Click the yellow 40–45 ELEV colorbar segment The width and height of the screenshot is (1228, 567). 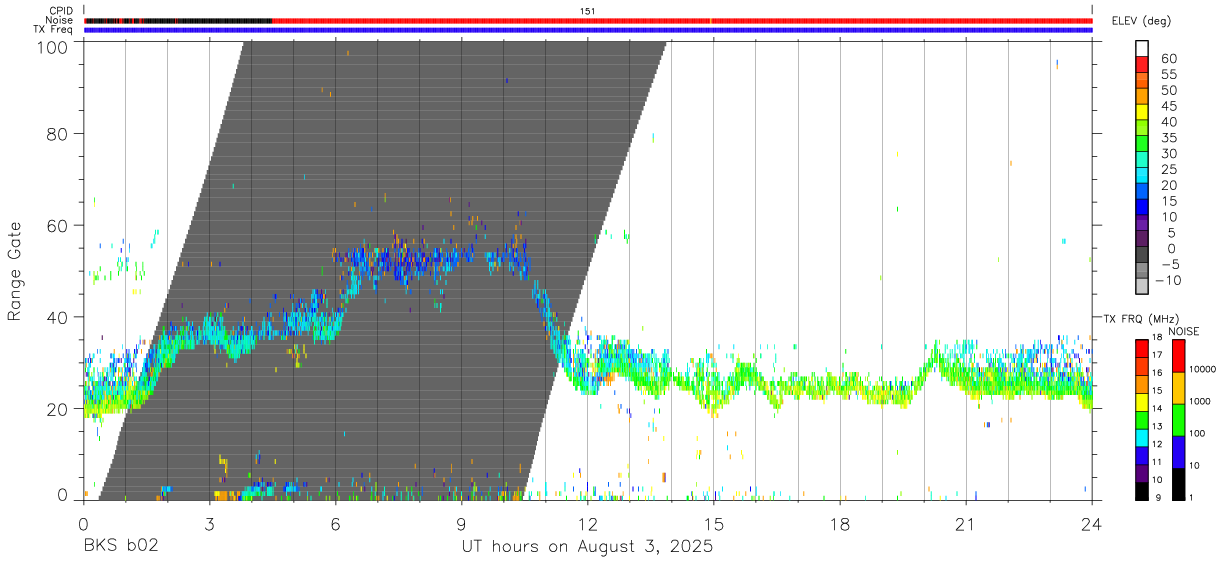[1142, 111]
